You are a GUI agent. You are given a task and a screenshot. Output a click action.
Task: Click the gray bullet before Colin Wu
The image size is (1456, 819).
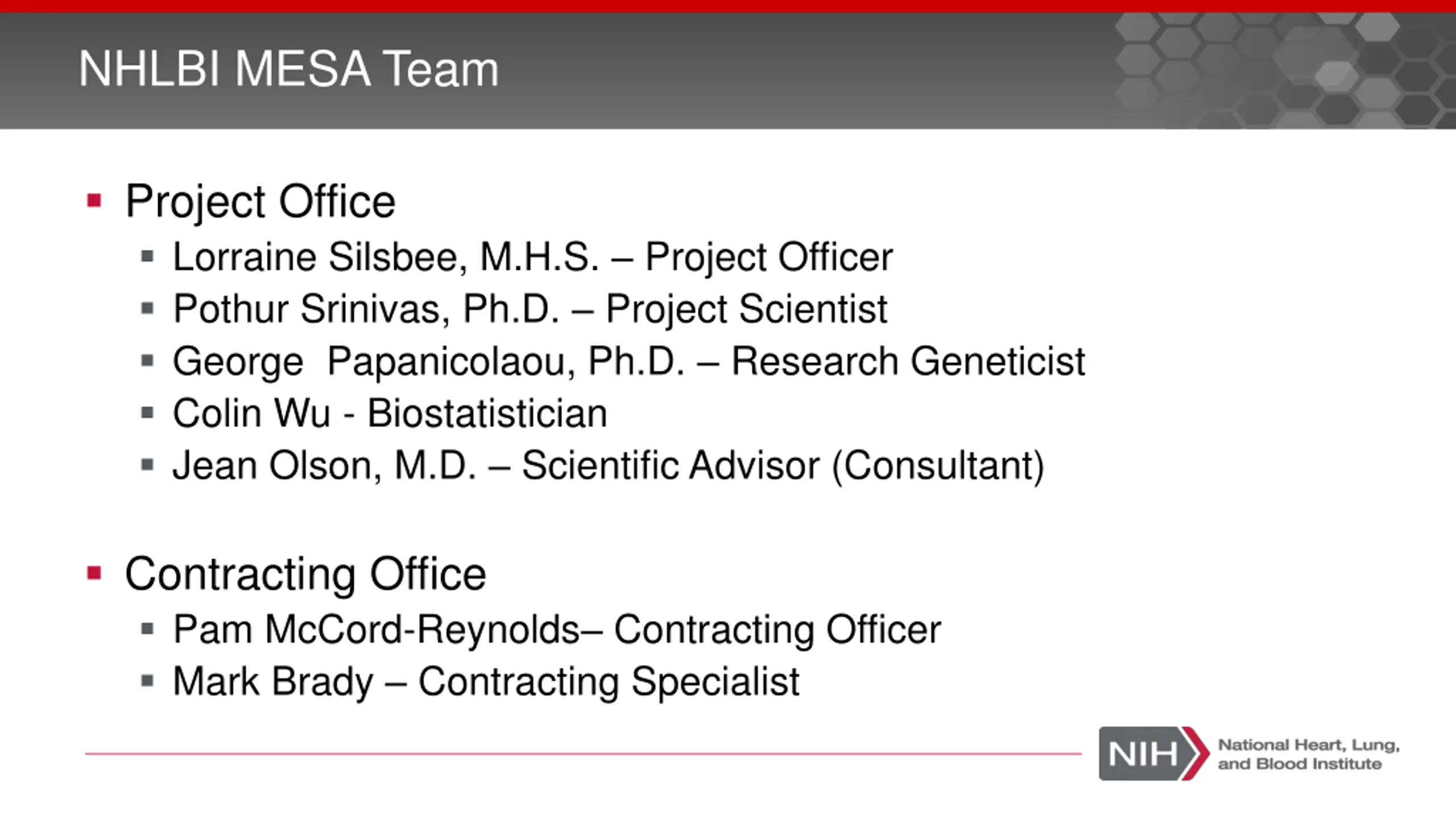[x=147, y=413]
